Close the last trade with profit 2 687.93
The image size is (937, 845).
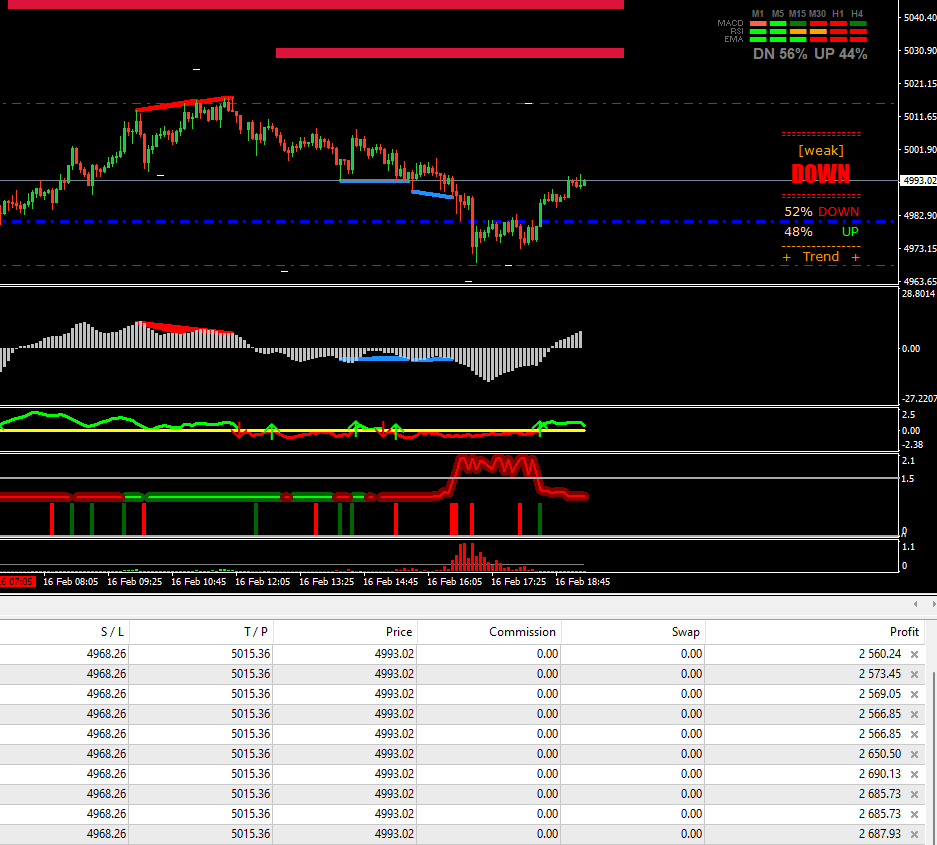pyautogui.click(x=914, y=834)
